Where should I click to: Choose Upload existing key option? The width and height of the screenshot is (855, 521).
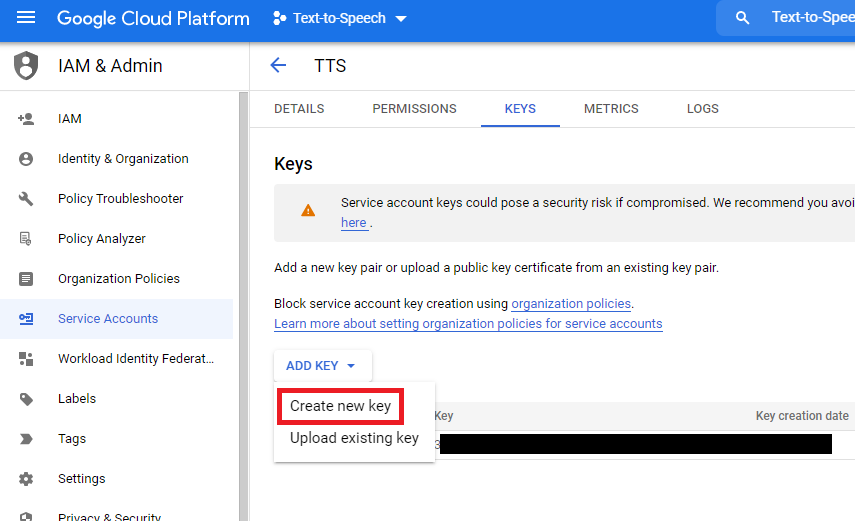click(x=354, y=438)
